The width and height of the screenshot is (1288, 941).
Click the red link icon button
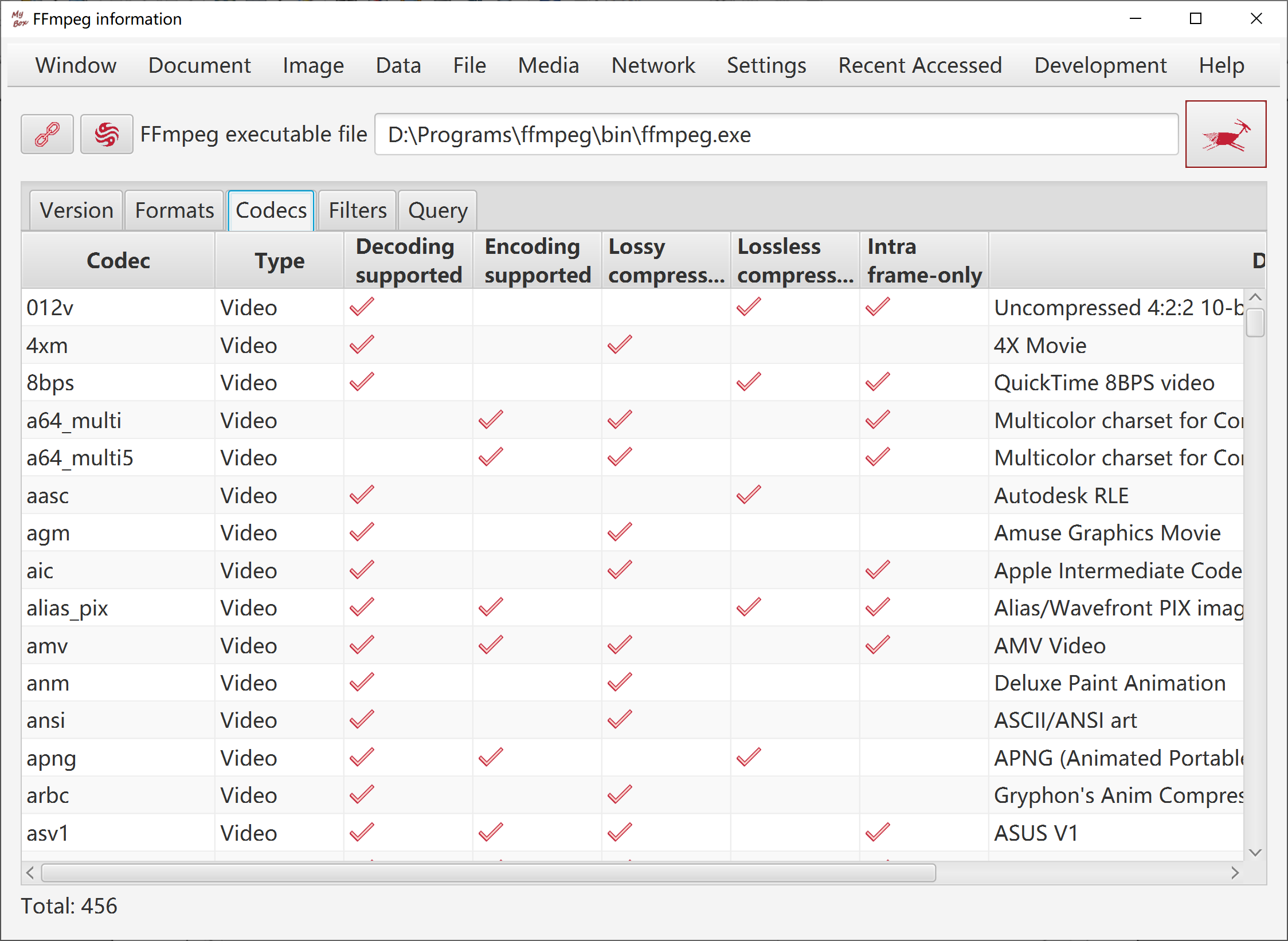coord(47,134)
